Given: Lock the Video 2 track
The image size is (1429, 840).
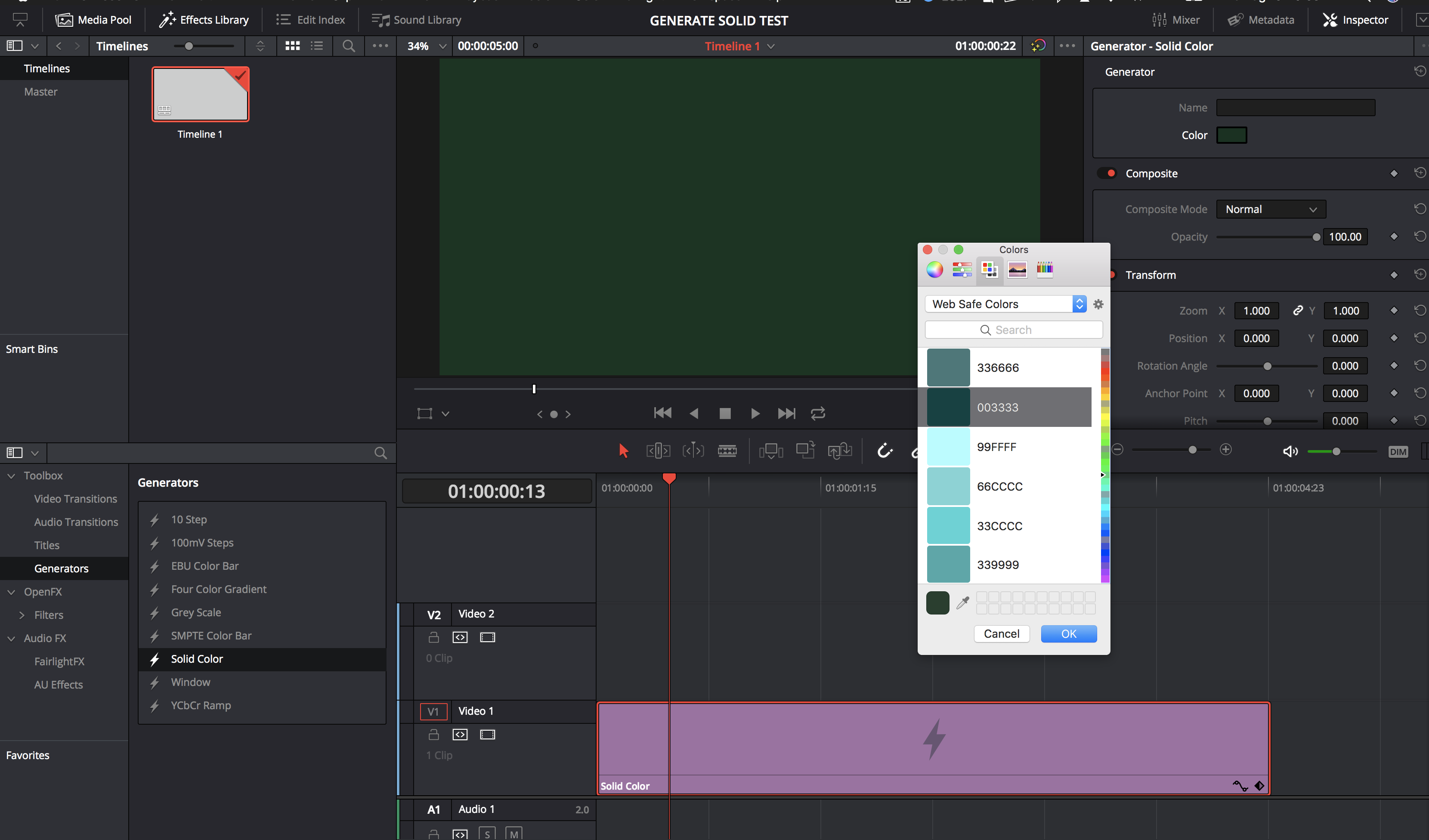Looking at the screenshot, I should [x=433, y=637].
